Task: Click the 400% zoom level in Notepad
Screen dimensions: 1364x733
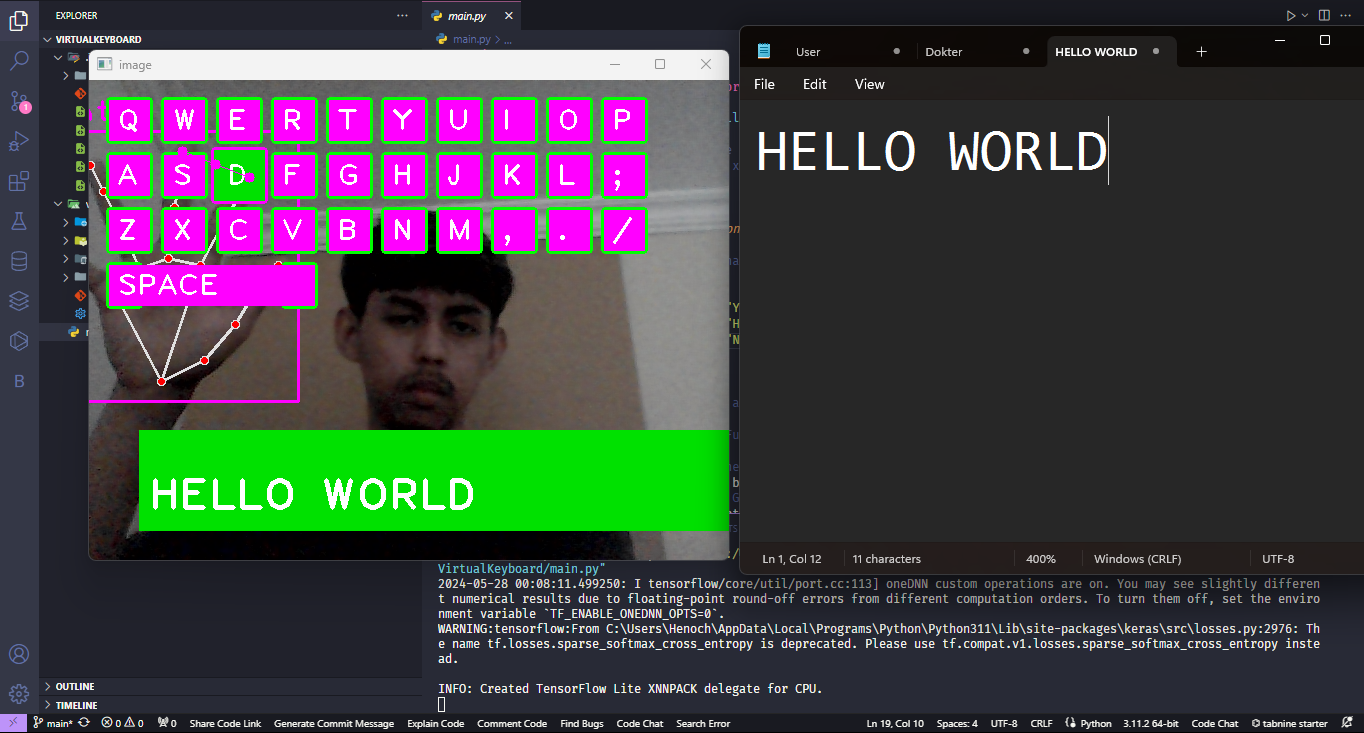Action: [1040, 559]
